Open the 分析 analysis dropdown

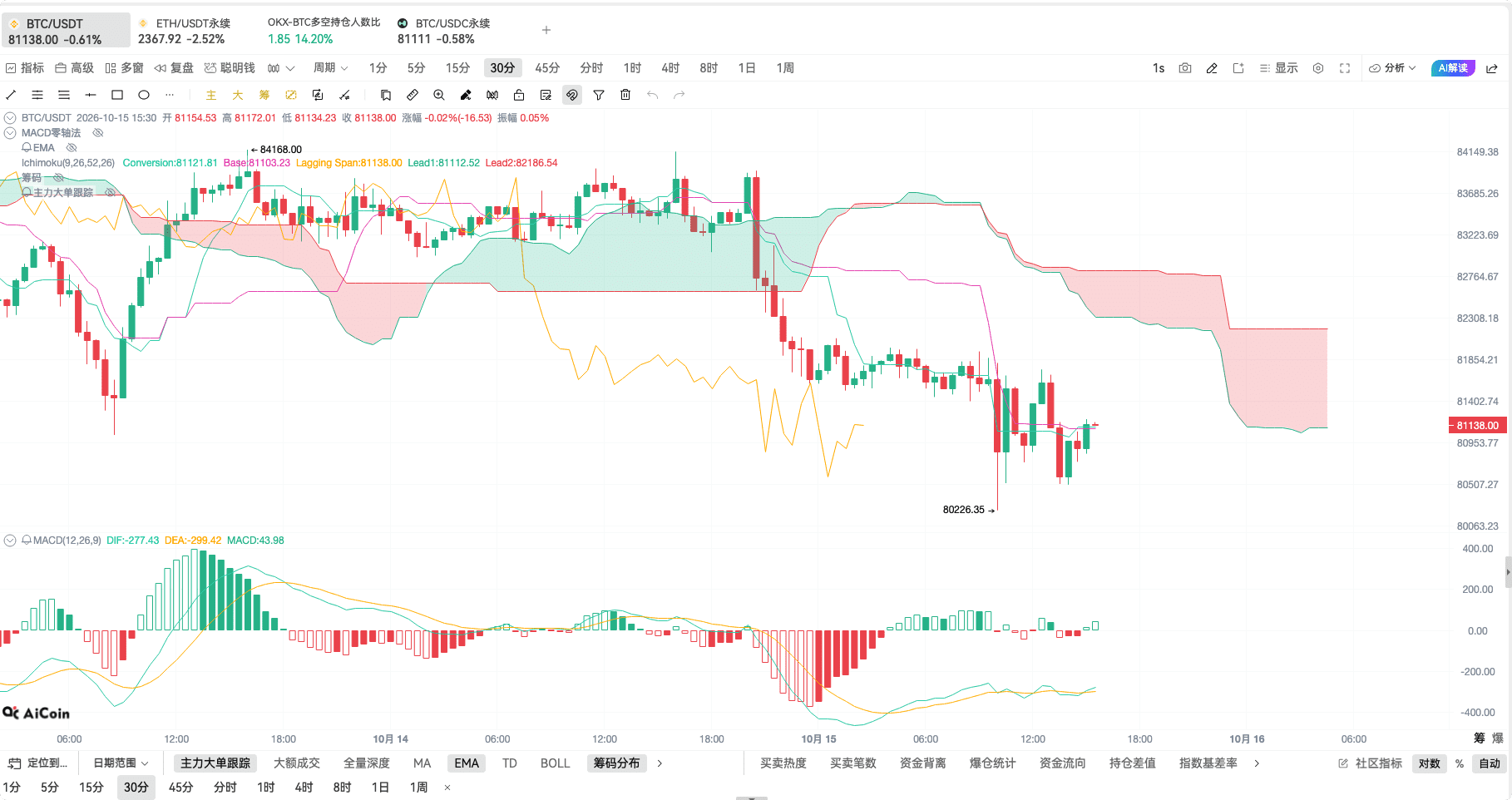point(1392,68)
